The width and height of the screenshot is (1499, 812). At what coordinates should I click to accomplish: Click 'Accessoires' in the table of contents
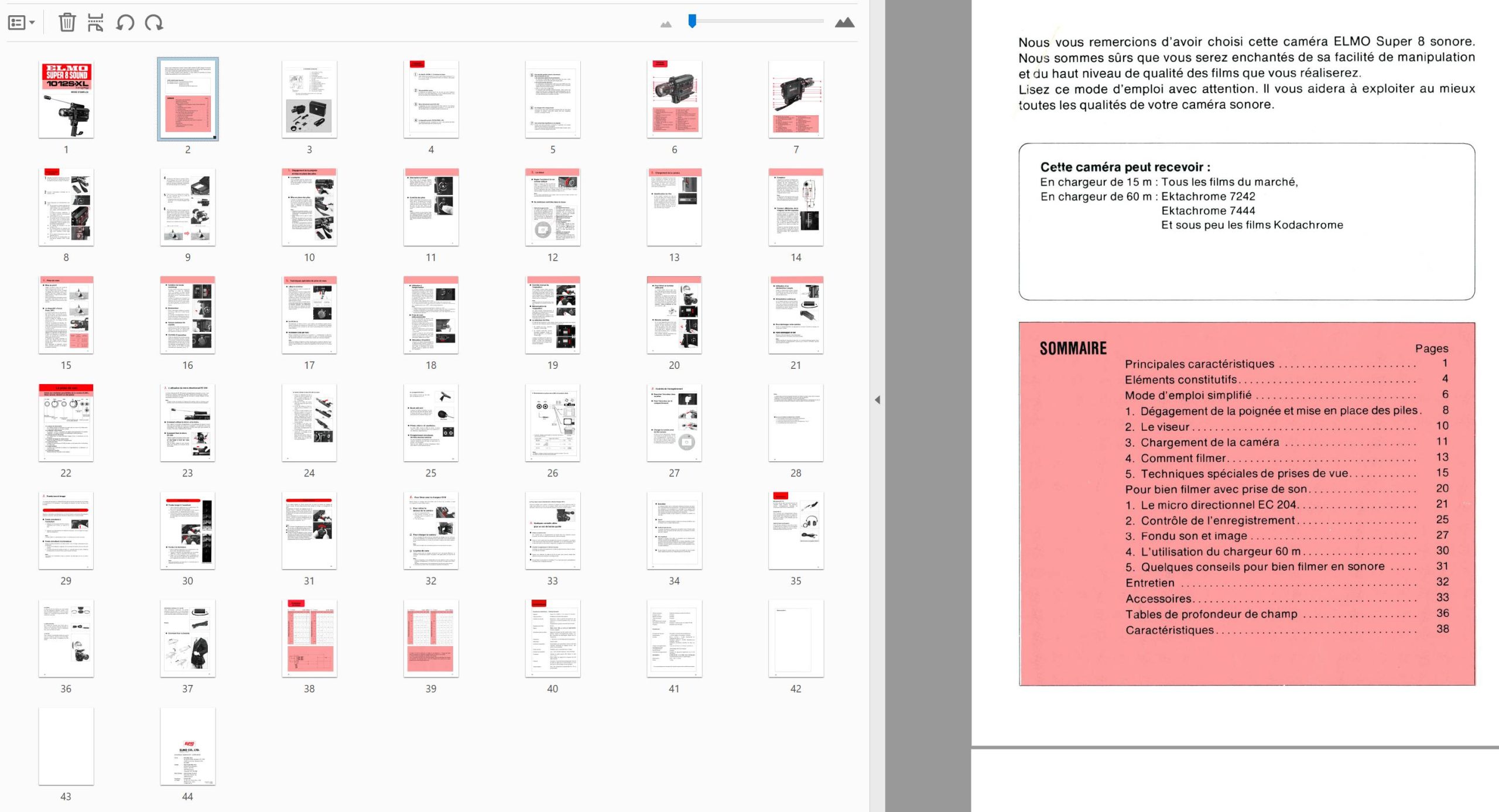[x=1158, y=599]
